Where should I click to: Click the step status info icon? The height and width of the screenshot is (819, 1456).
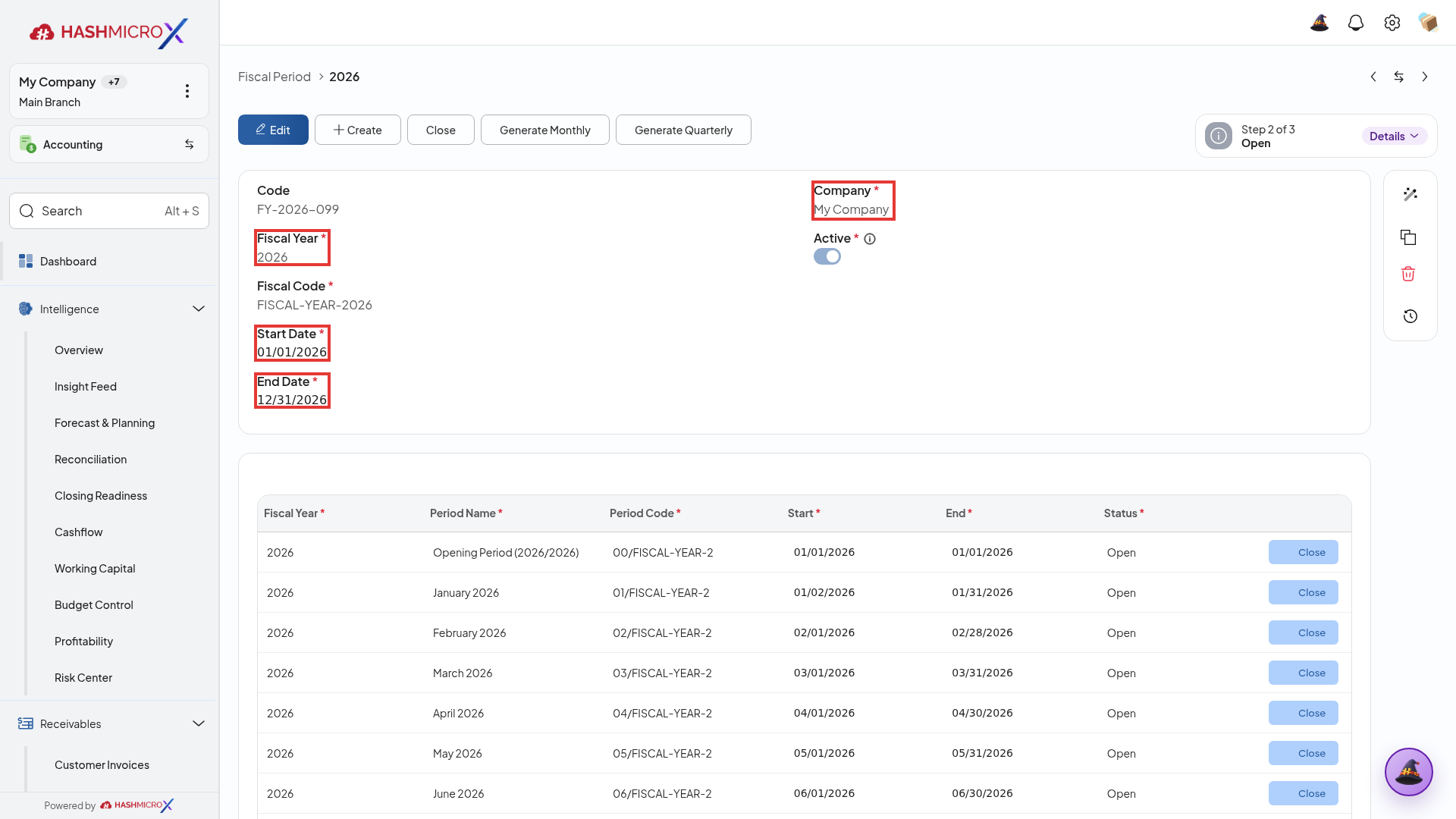click(1219, 136)
